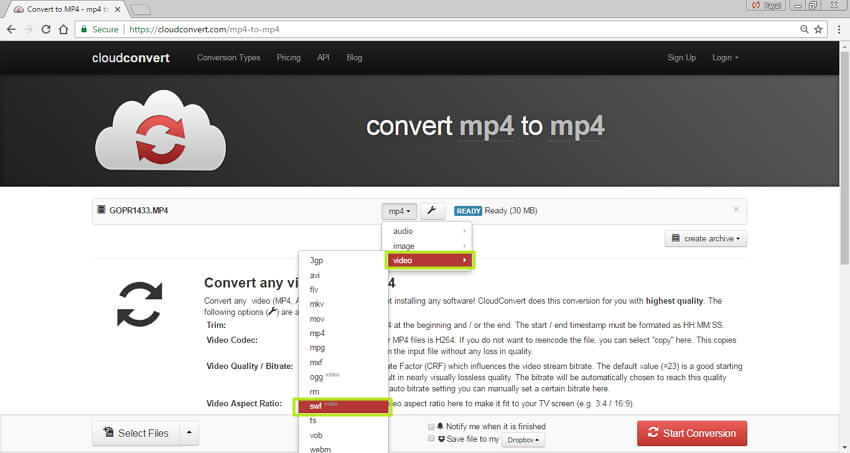Choose mxf from the video format list
The image size is (850, 453).
343,362
